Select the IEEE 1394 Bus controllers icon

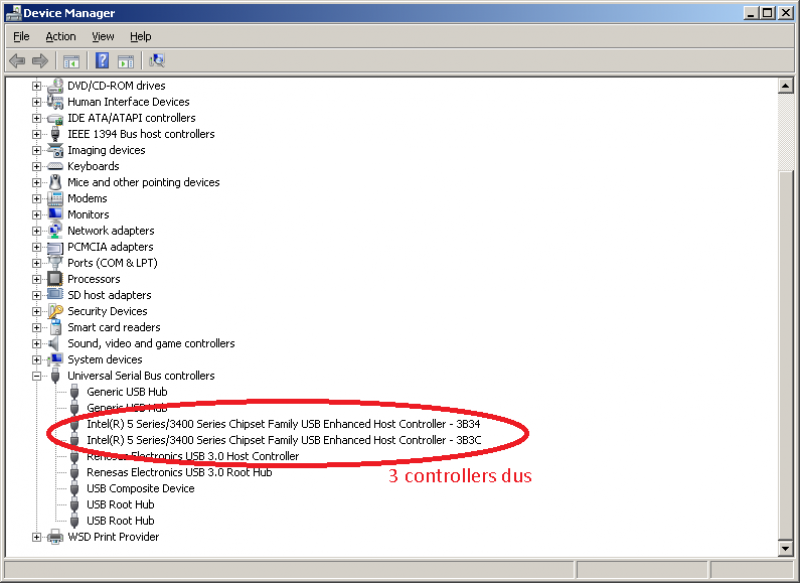pos(55,134)
